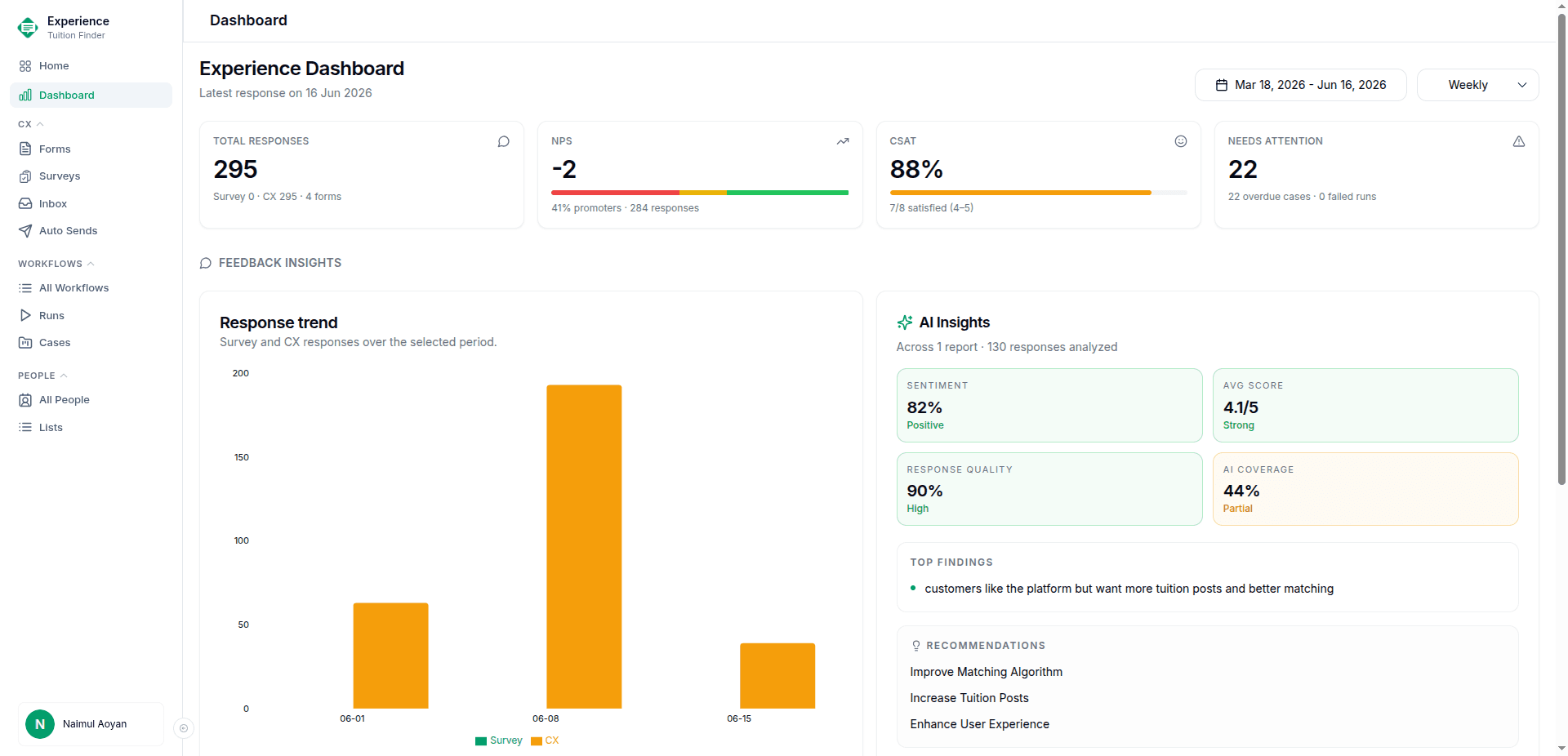Open the Lists page
This screenshot has width=1568, height=756.
coord(91,428)
